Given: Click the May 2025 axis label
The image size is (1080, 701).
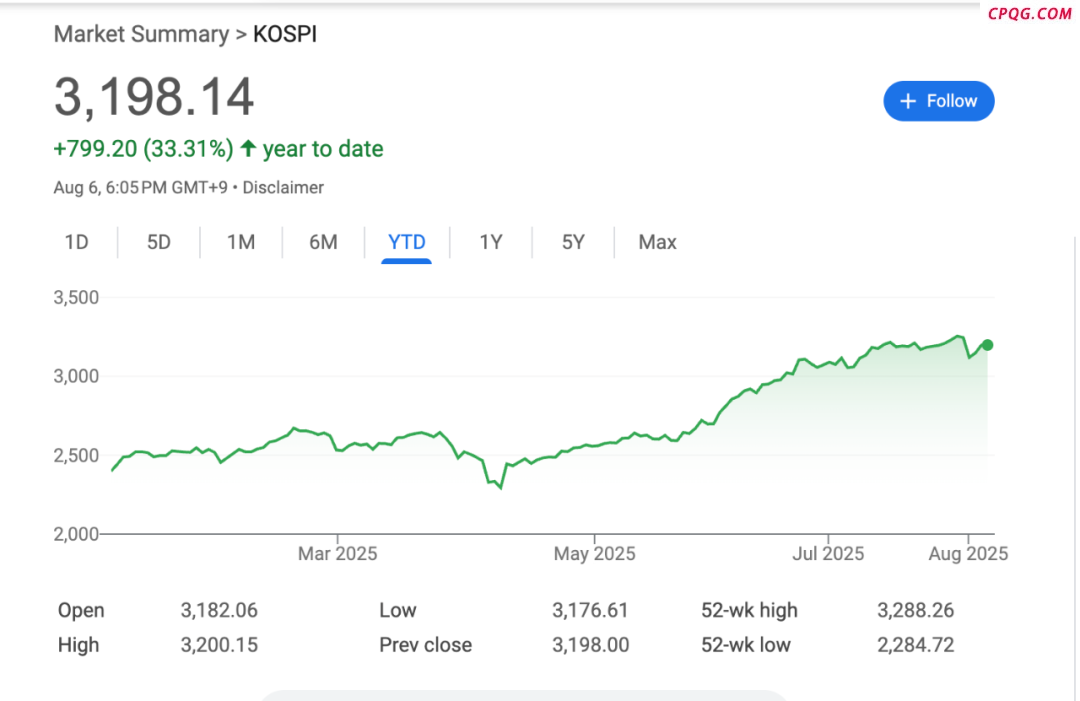Looking at the screenshot, I should coord(594,554).
